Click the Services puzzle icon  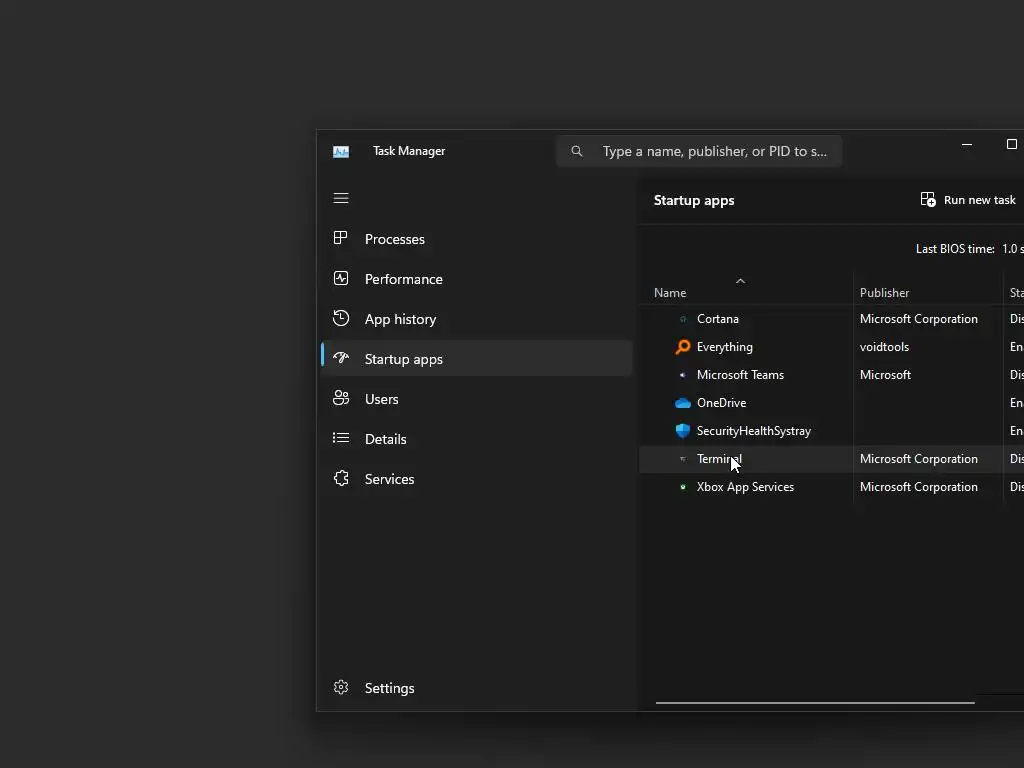(x=340, y=478)
